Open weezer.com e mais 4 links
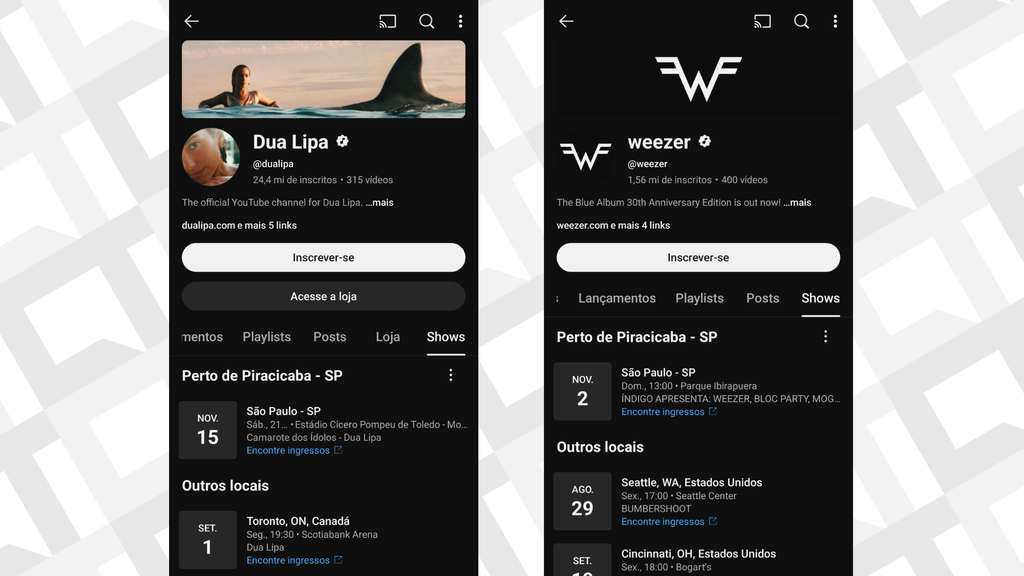1024x576 pixels. 613,225
